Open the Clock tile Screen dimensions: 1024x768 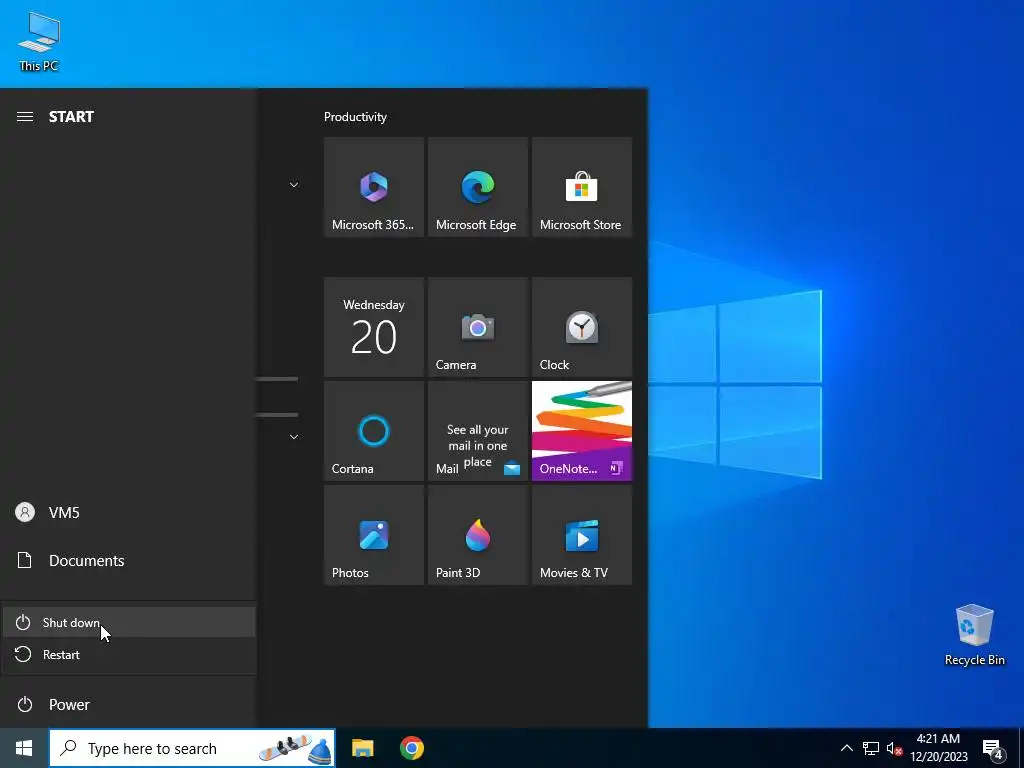coord(582,327)
